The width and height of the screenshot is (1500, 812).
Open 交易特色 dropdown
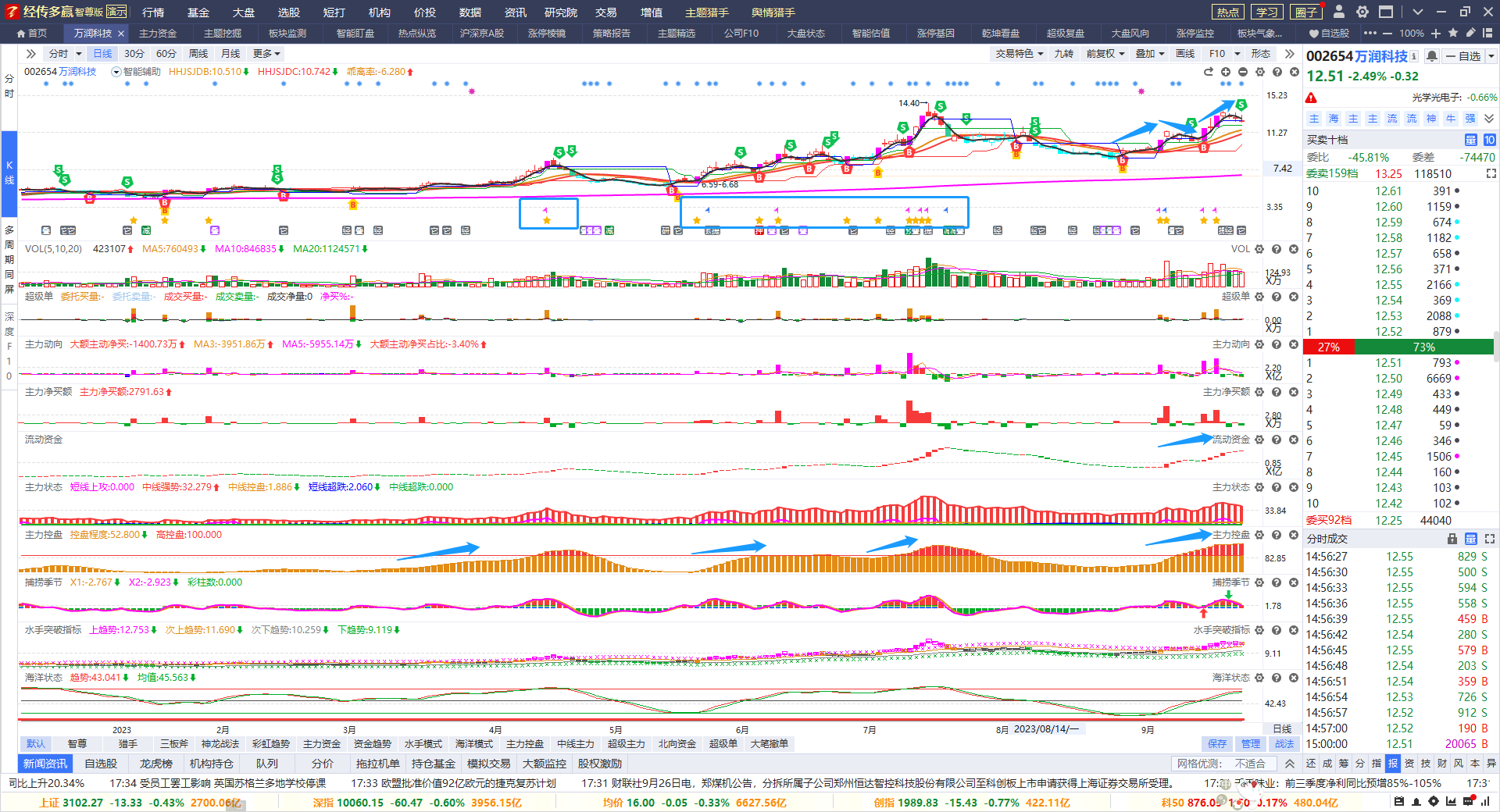[1020, 54]
